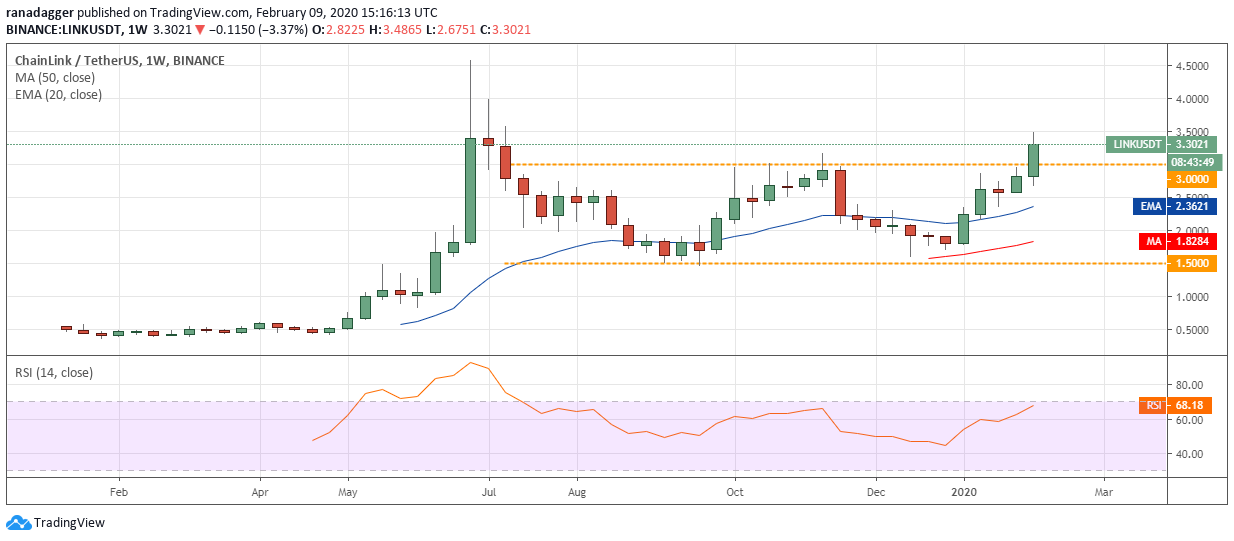Click the ranadagger published header line
This screenshot has width=1234, height=541.
pyautogui.click(x=221, y=13)
